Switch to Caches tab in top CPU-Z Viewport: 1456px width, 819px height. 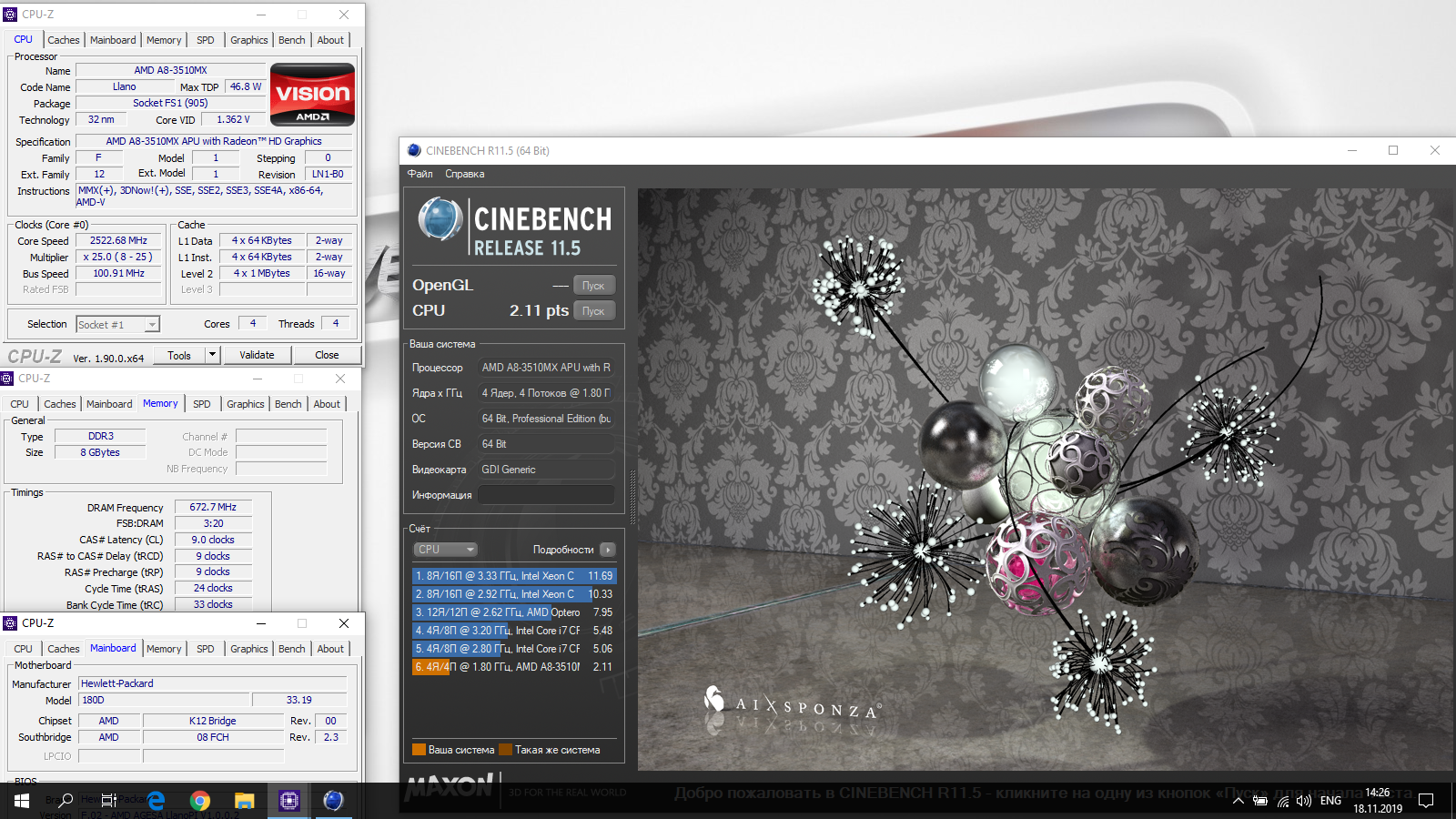pyautogui.click(x=64, y=40)
